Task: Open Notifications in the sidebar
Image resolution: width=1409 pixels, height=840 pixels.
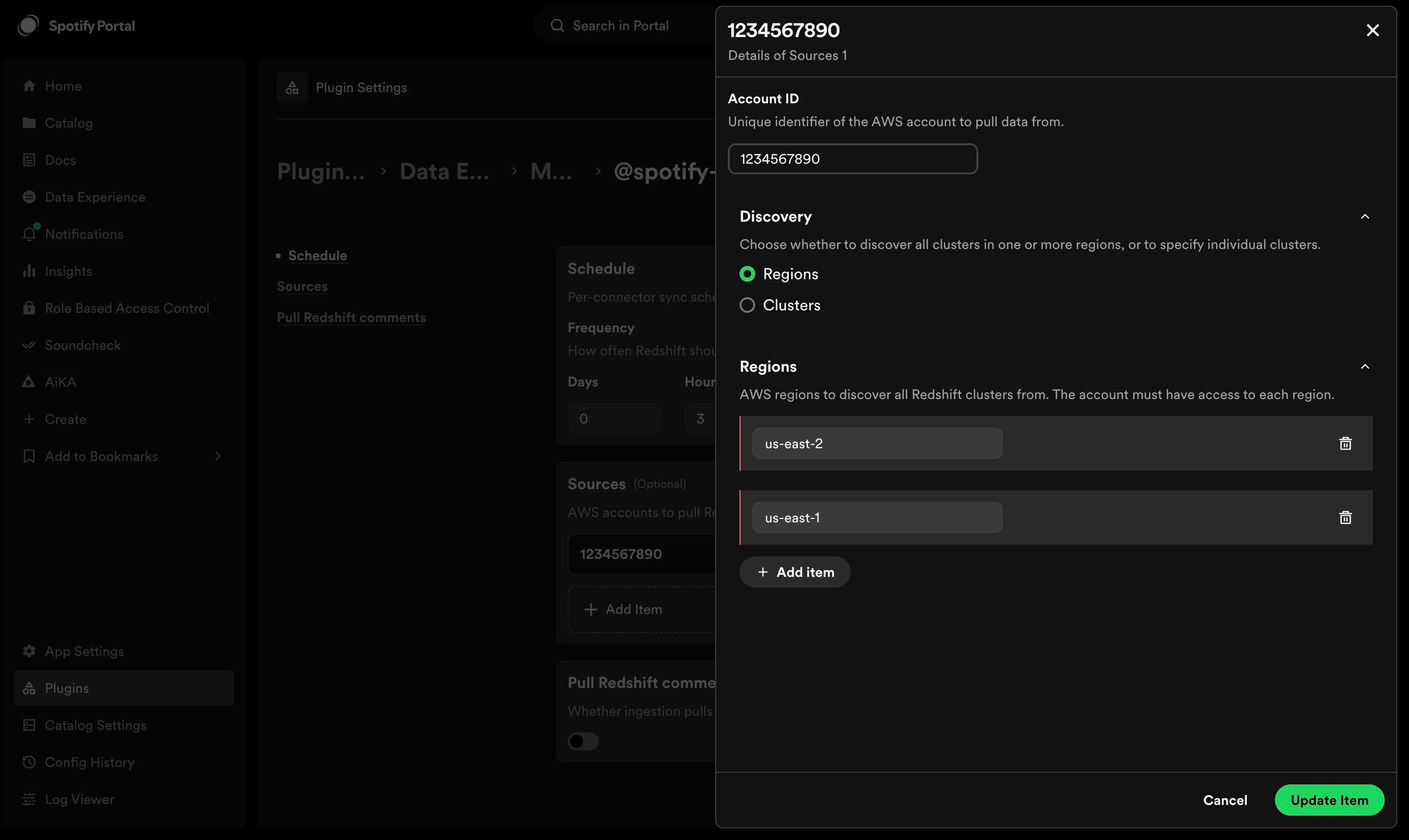Action: tap(123, 234)
